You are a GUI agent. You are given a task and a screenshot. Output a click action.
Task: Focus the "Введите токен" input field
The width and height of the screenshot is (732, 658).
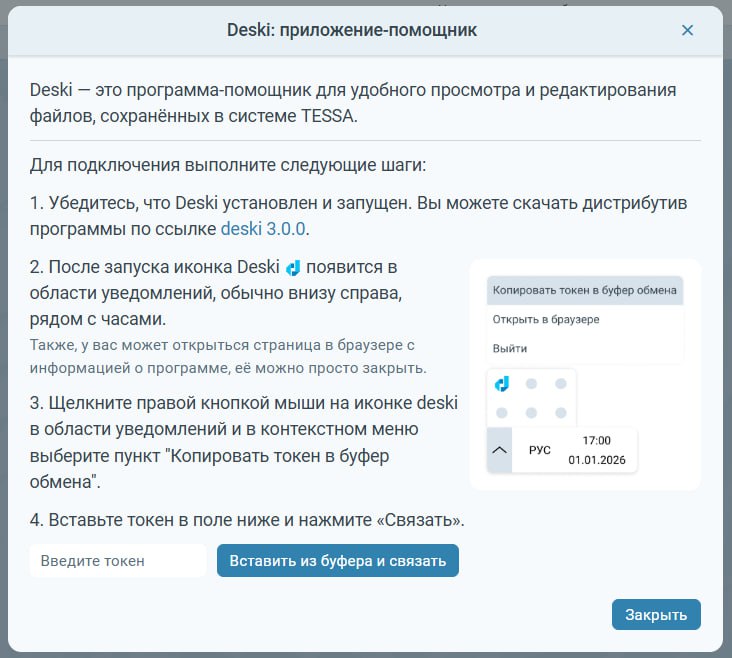[117, 561]
